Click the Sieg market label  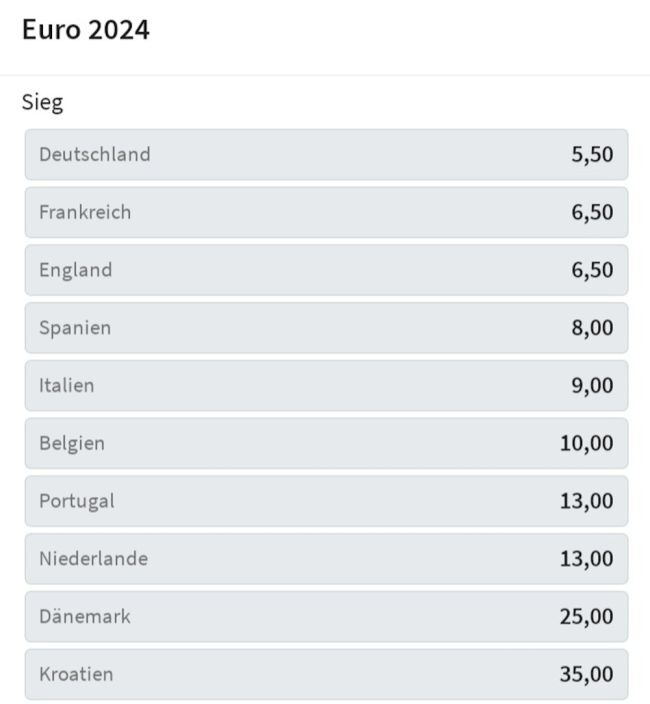coord(42,102)
